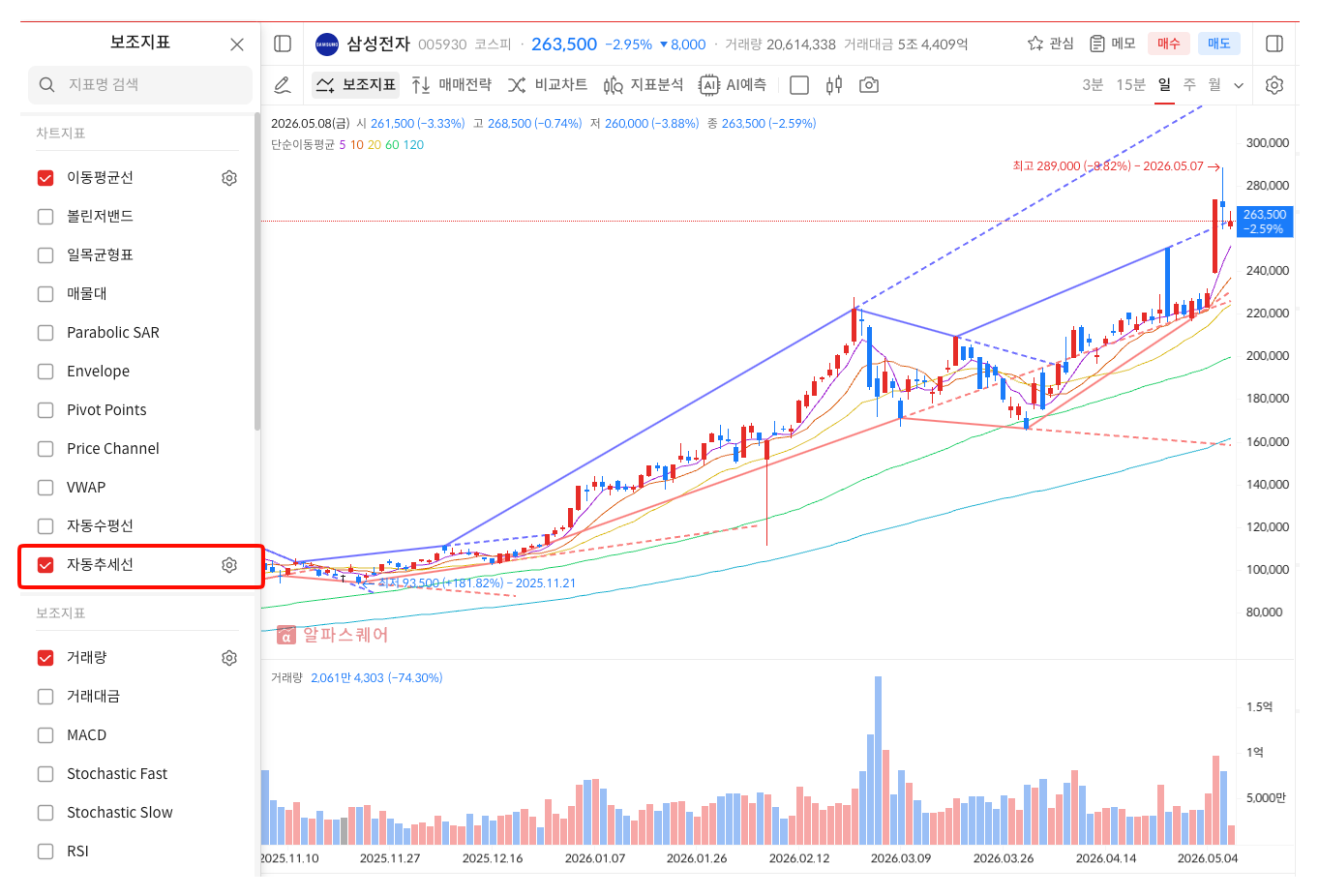
Task: Click the 거래대금 5조 4,409억 text
Action: pyautogui.click(x=906, y=45)
